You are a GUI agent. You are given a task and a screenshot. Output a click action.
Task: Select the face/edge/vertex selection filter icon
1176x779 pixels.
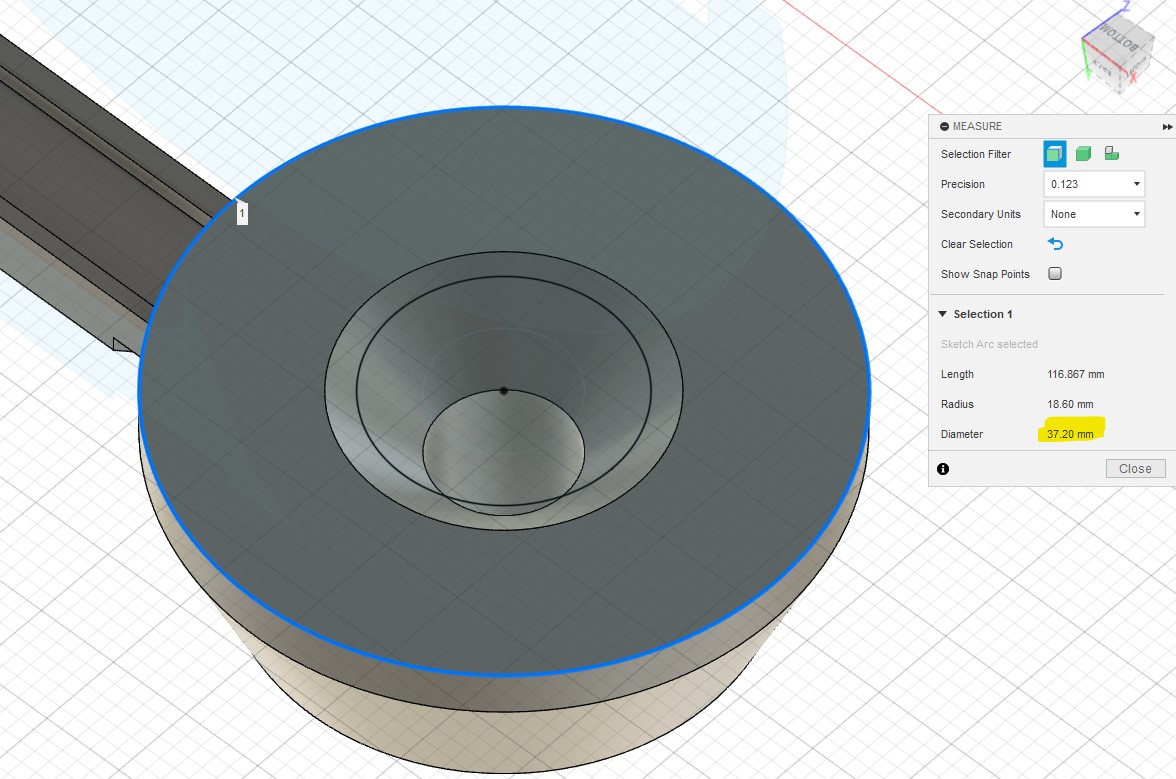coord(1054,154)
